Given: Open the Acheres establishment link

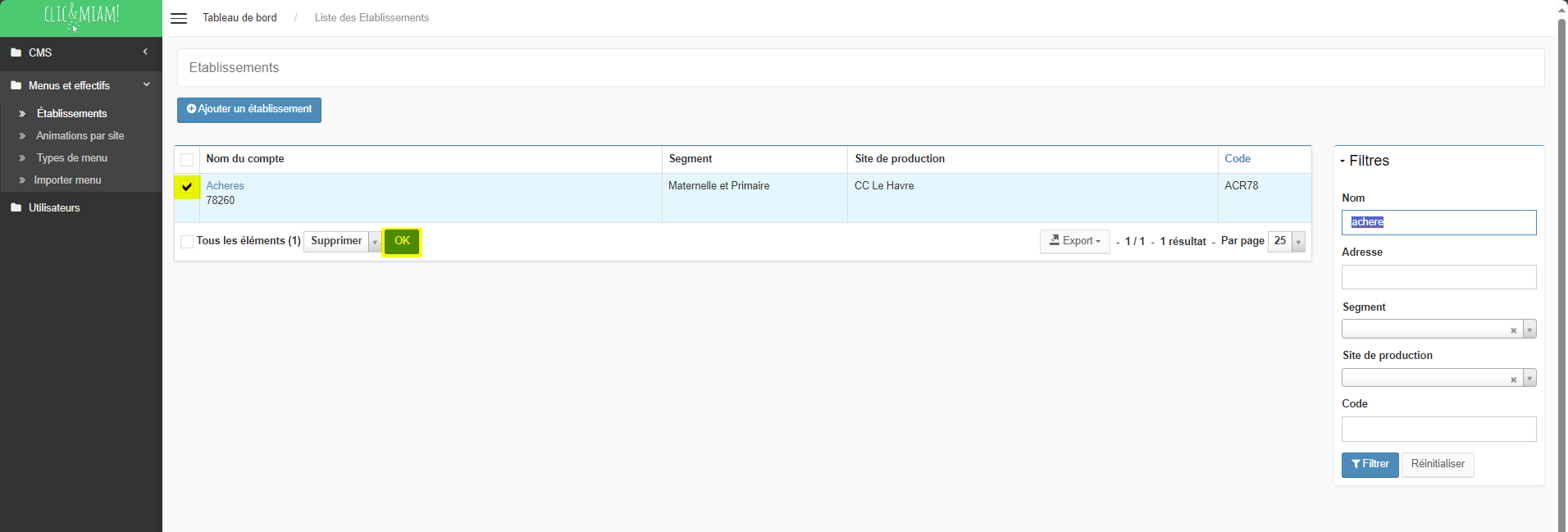Looking at the screenshot, I should (225, 185).
